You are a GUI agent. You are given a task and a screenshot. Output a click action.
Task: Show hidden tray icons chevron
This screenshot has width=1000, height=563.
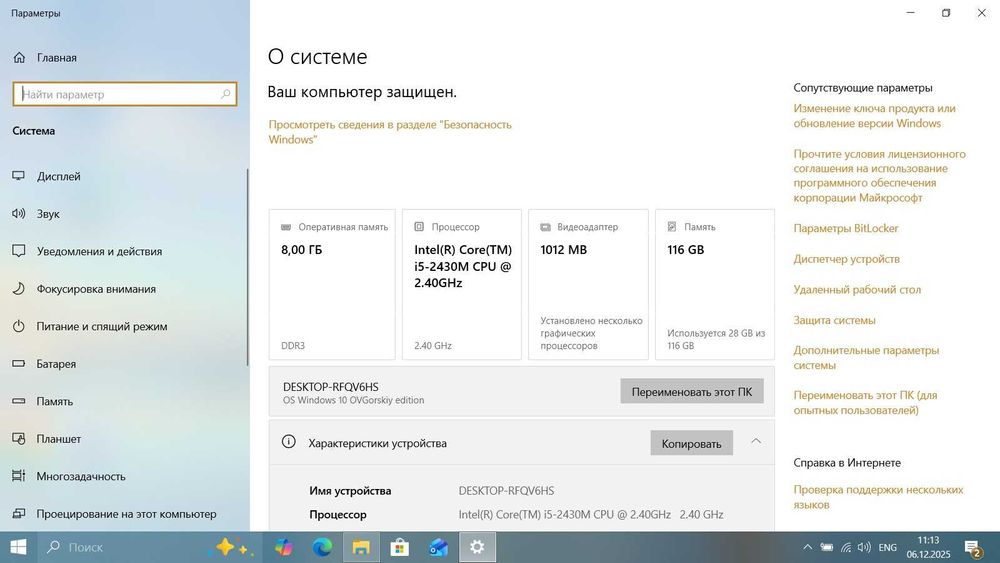click(807, 547)
